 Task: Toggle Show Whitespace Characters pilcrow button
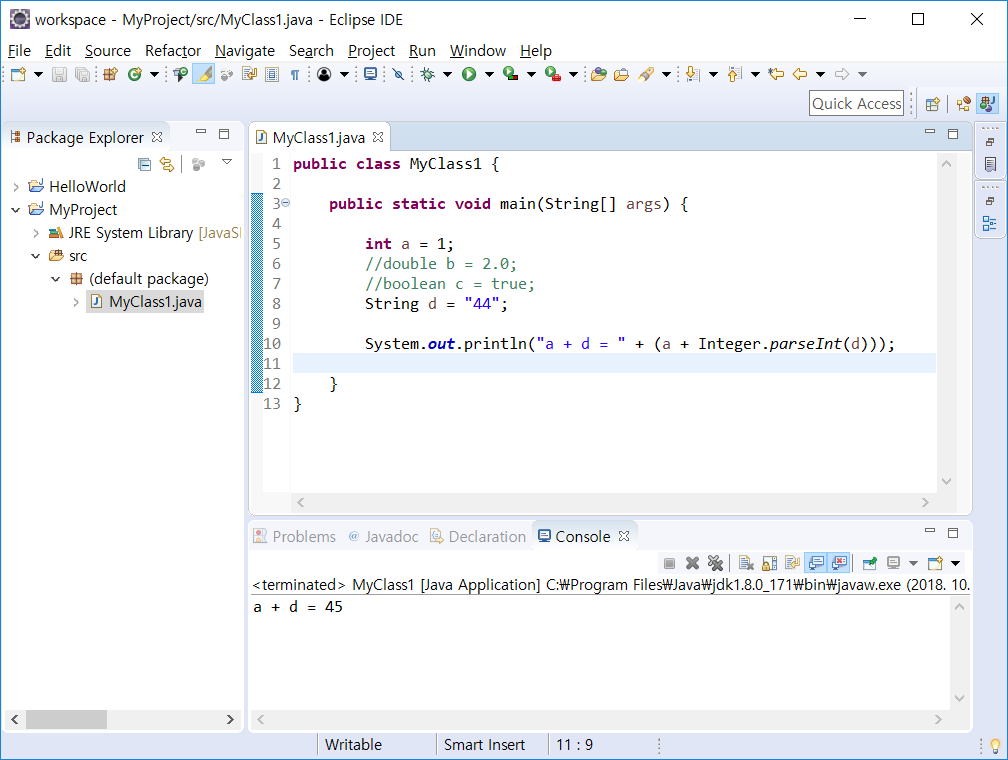(x=295, y=74)
